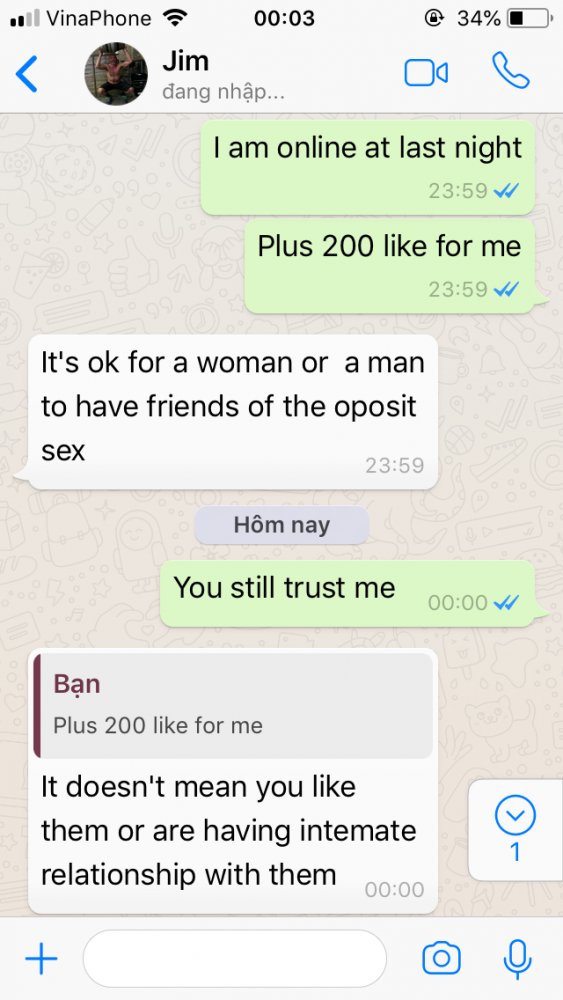Open the attachment plus menu

[41, 958]
